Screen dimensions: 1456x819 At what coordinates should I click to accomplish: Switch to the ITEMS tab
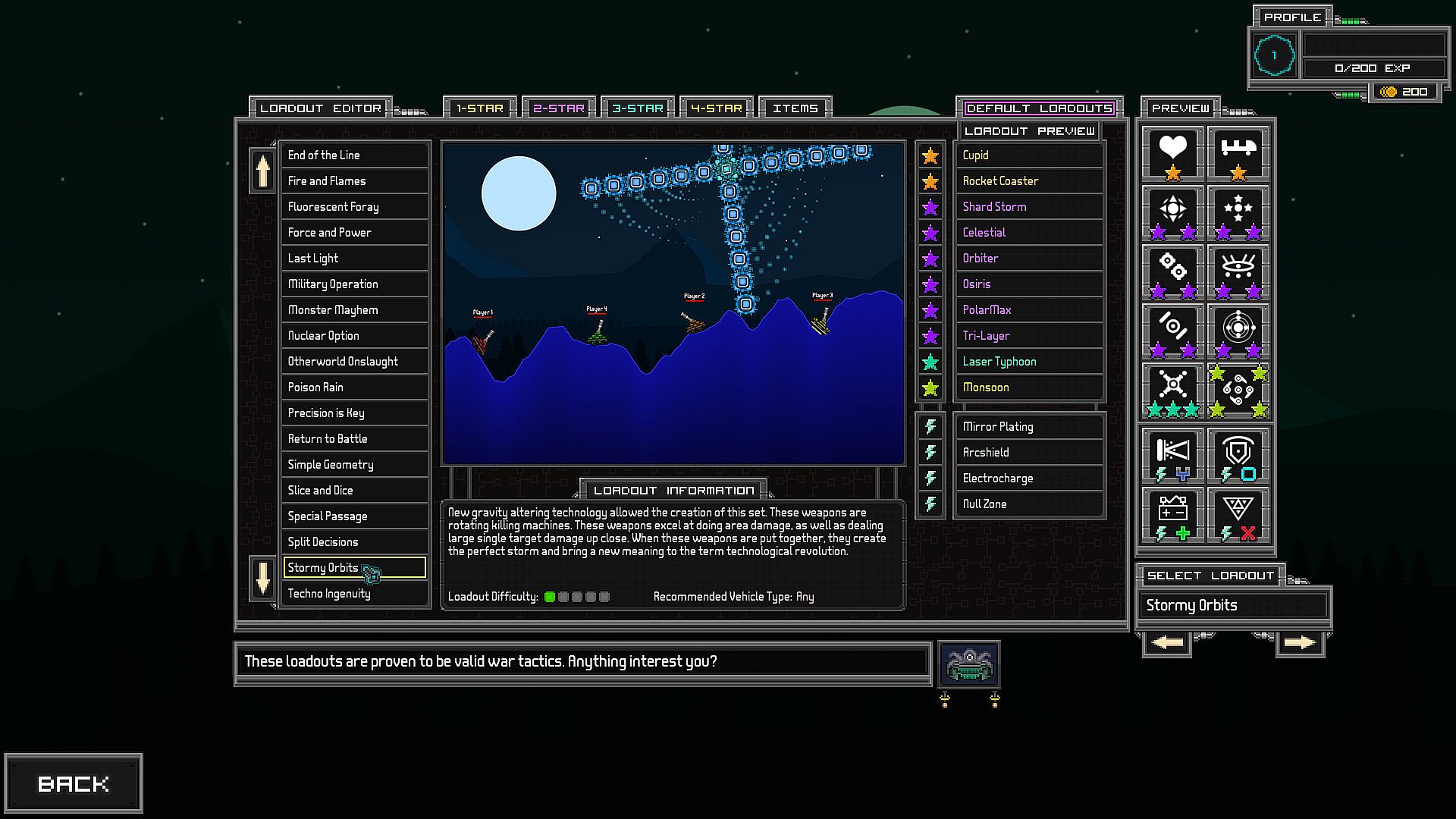[795, 108]
